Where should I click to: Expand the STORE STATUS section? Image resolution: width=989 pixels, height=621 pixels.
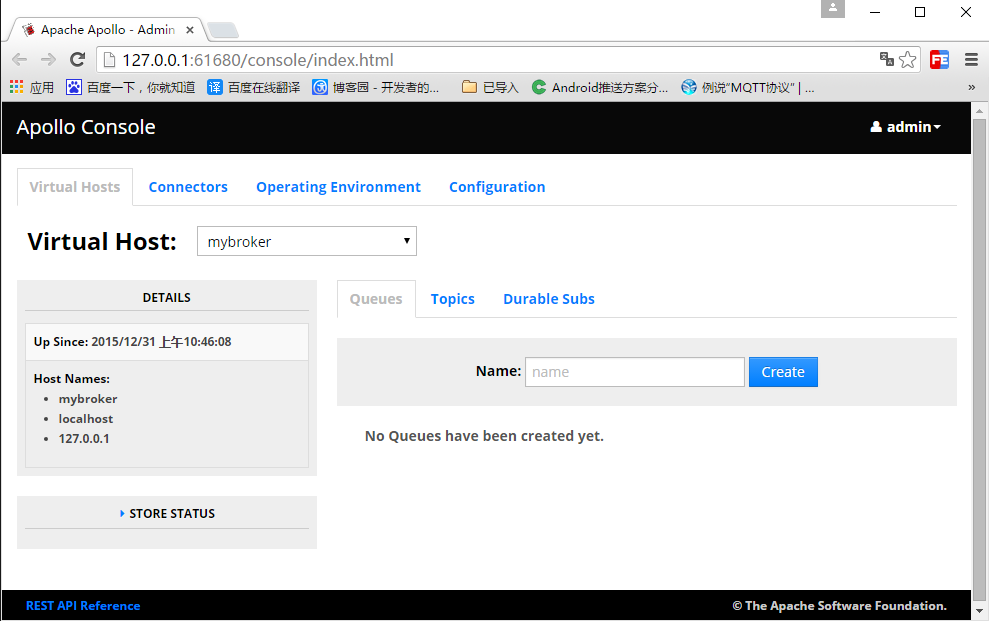(x=167, y=513)
